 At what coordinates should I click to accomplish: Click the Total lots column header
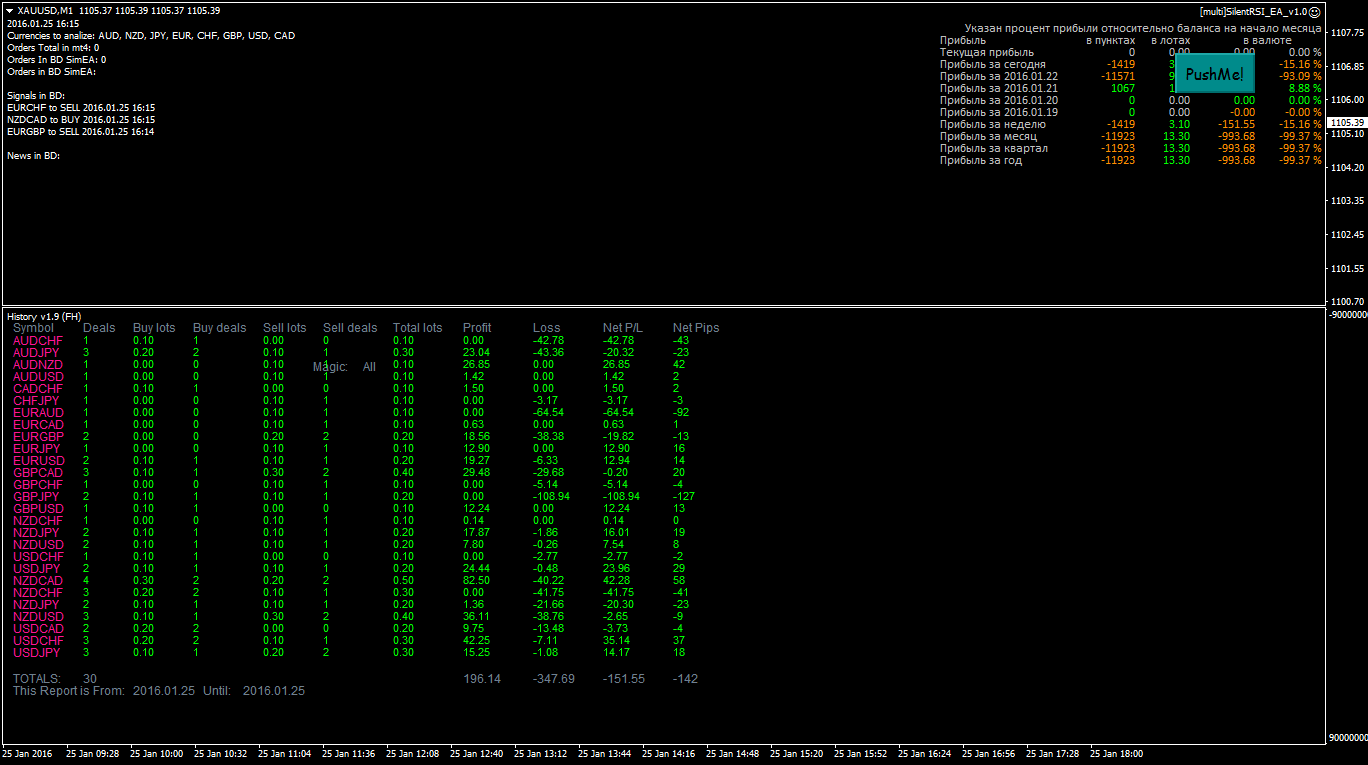(417, 328)
